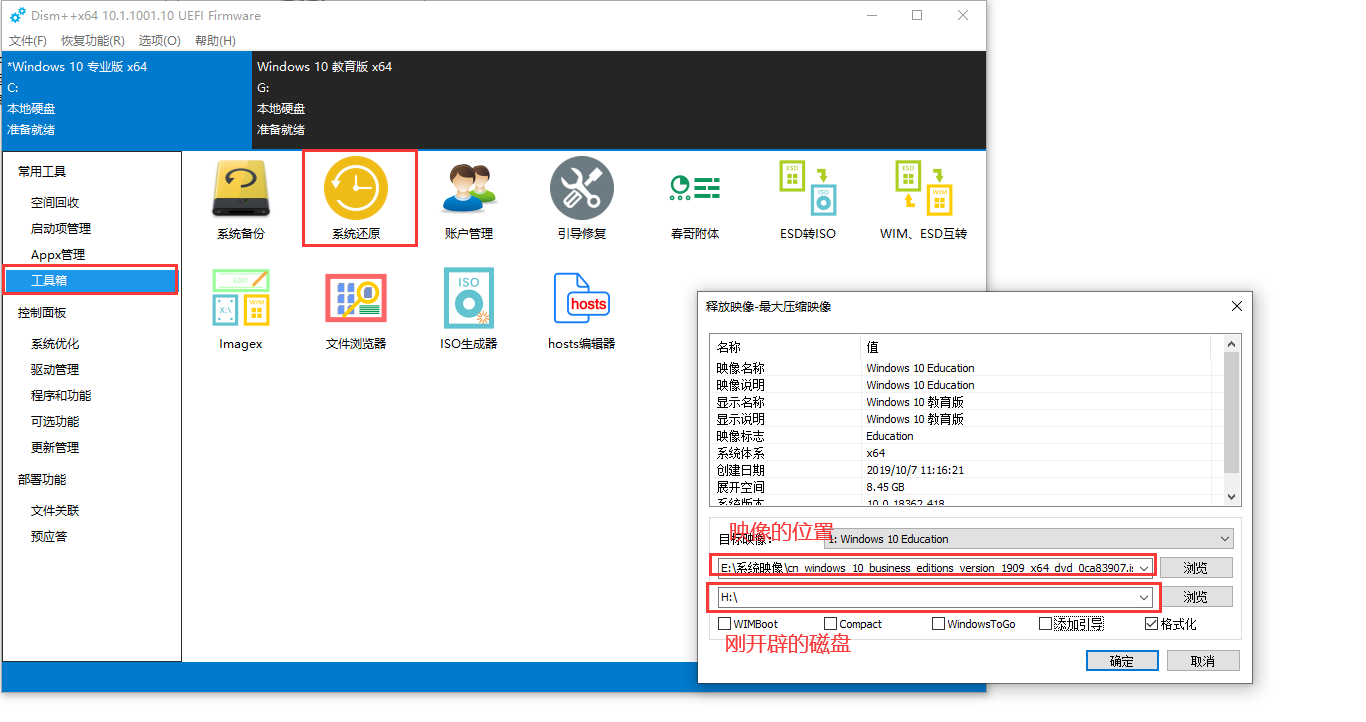Open 更新管理 in the sidebar

(x=55, y=447)
